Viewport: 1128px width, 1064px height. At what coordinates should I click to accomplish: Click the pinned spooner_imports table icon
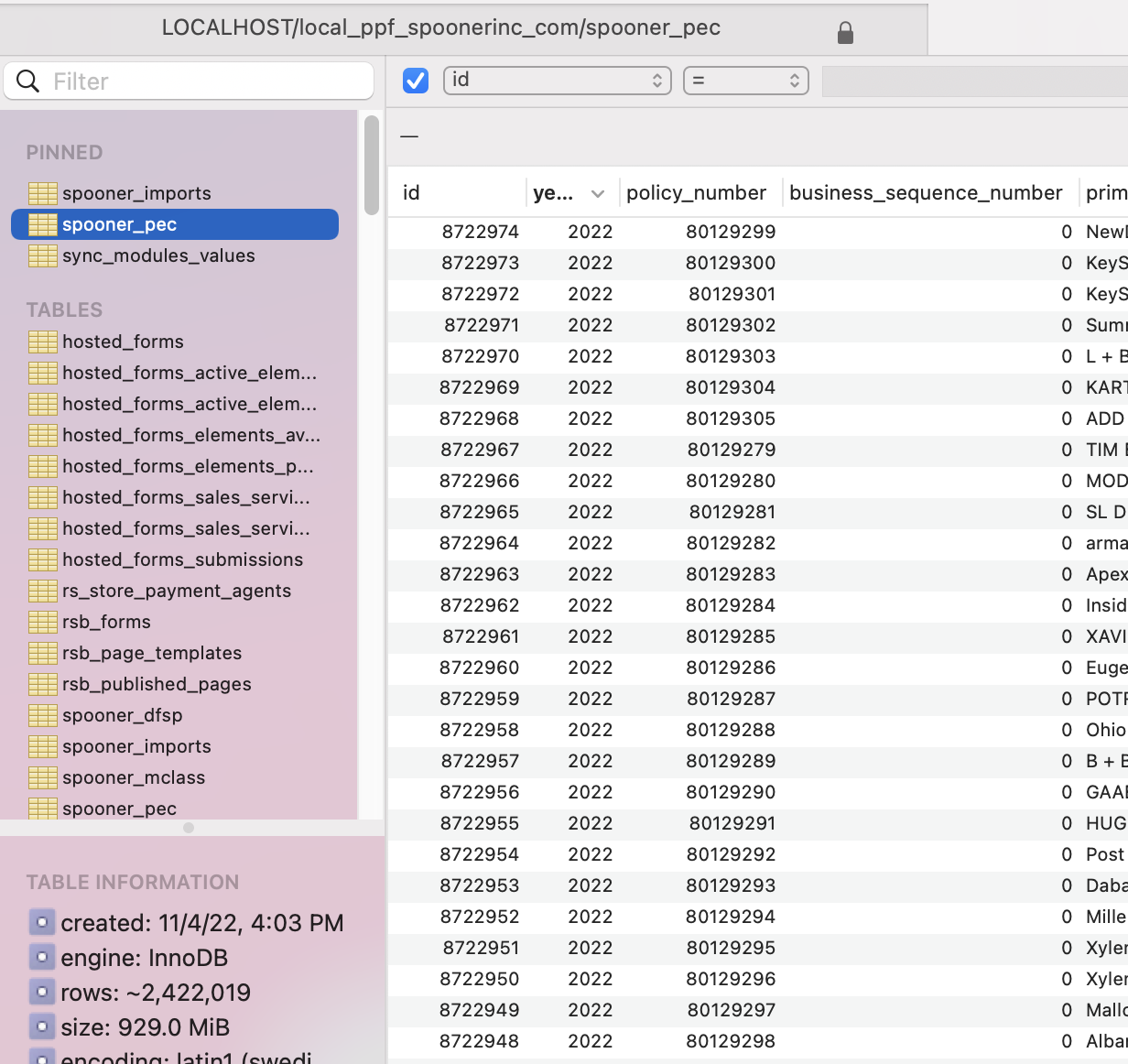click(43, 193)
